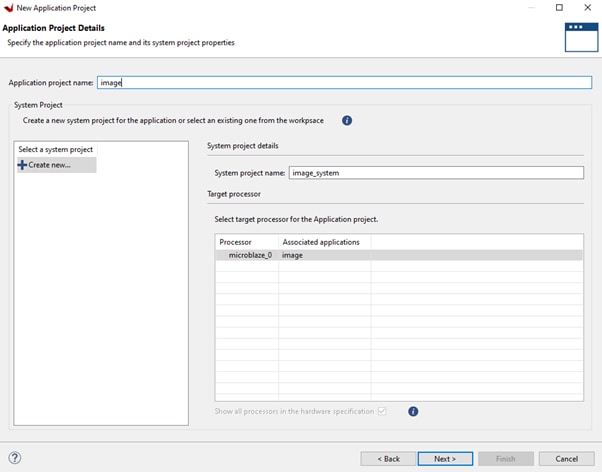This screenshot has width=602, height=472.
Task: Open help via the question mark icon
Action: click(x=14, y=458)
